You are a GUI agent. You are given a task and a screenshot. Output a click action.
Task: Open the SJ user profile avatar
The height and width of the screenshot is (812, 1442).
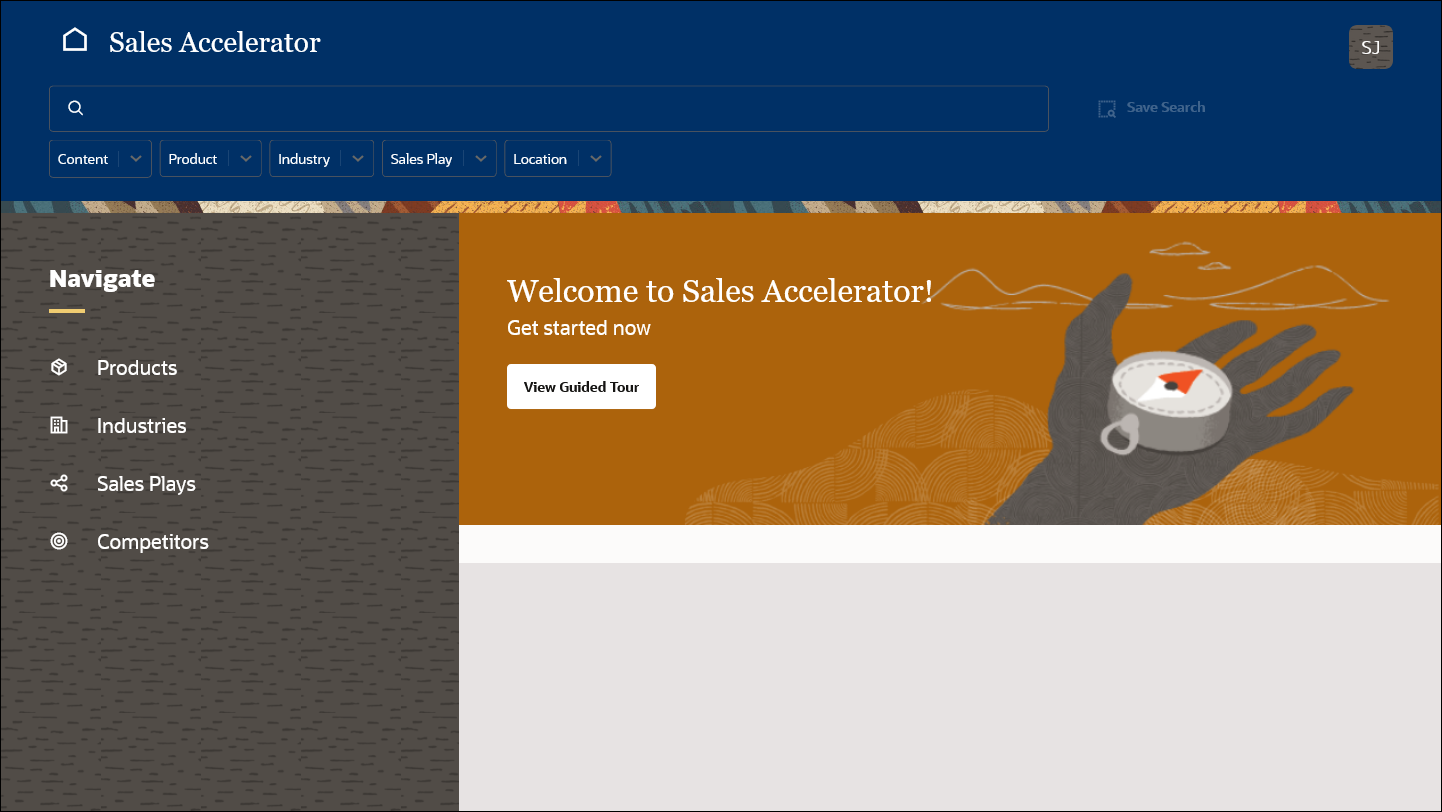coord(1370,46)
